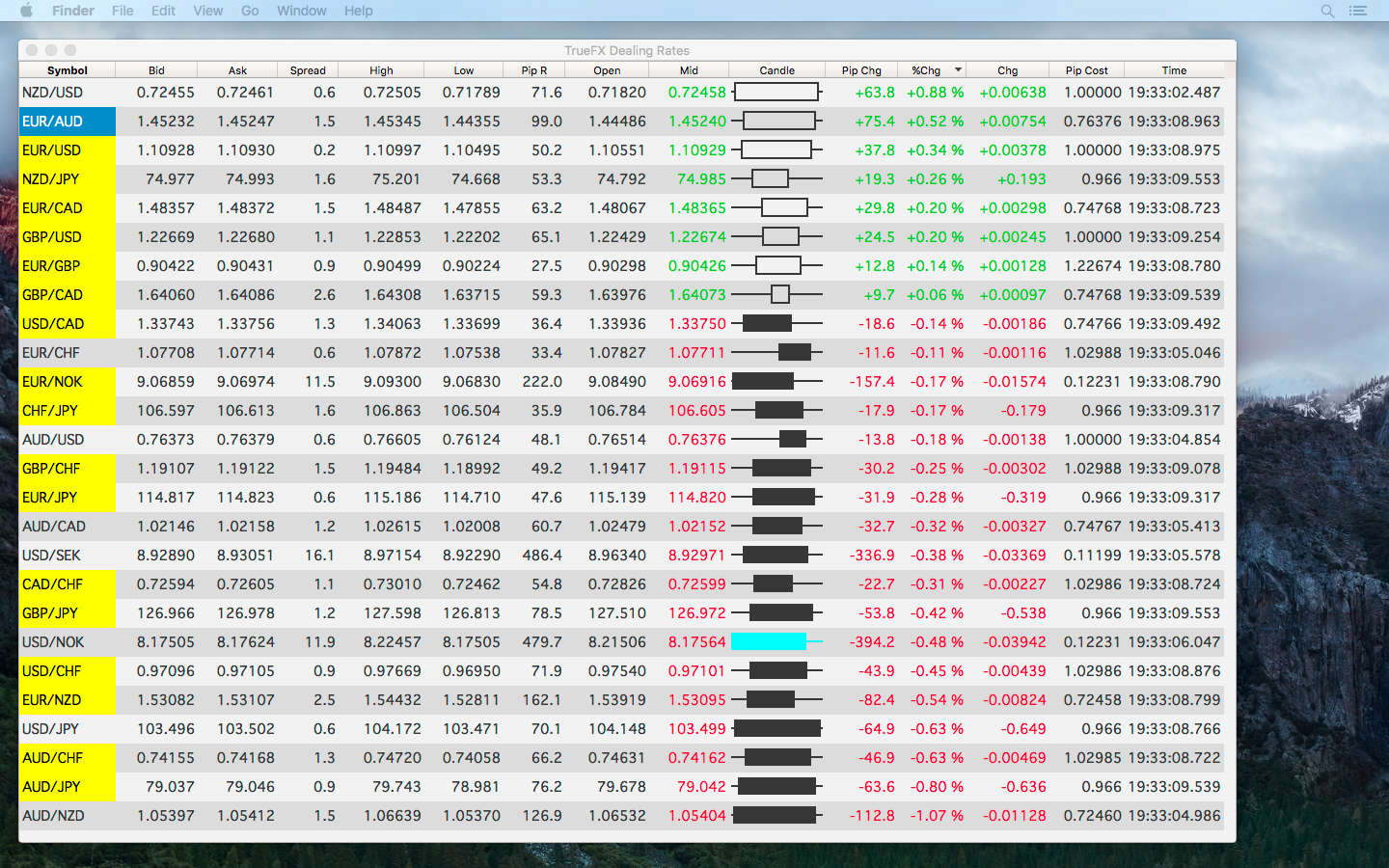Select the CAD/CHF symbol cell
This screenshot has height=868, width=1389.
click(68, 584)
